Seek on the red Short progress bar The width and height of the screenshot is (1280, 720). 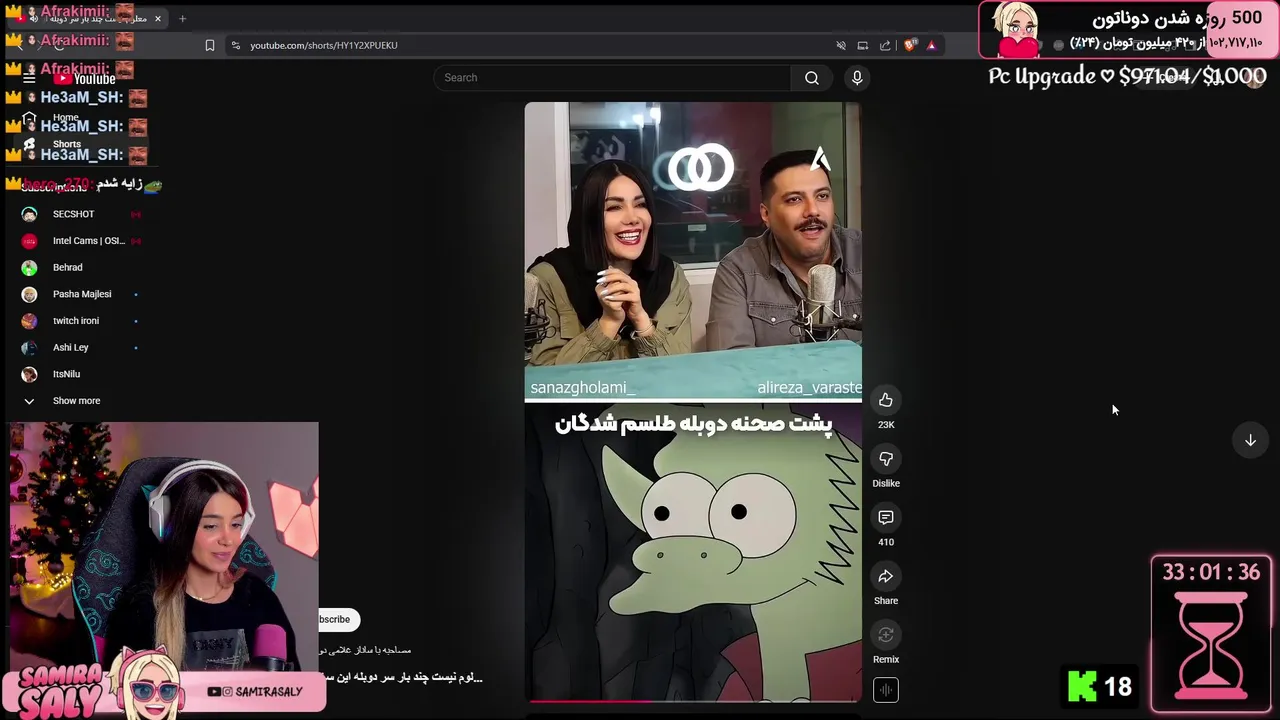pos(693,701)
